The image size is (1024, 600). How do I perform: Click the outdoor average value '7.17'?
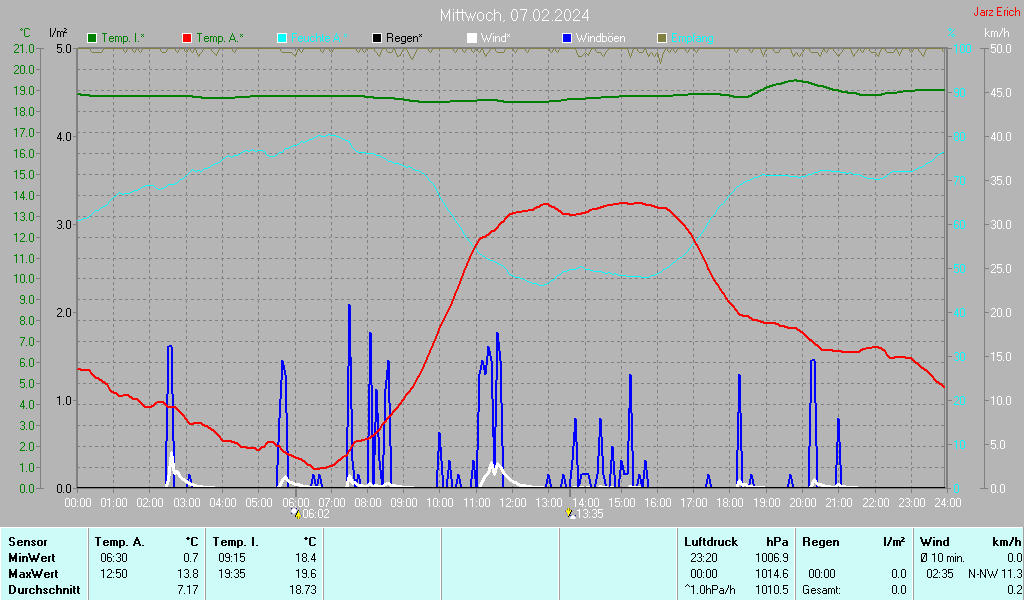188,590
